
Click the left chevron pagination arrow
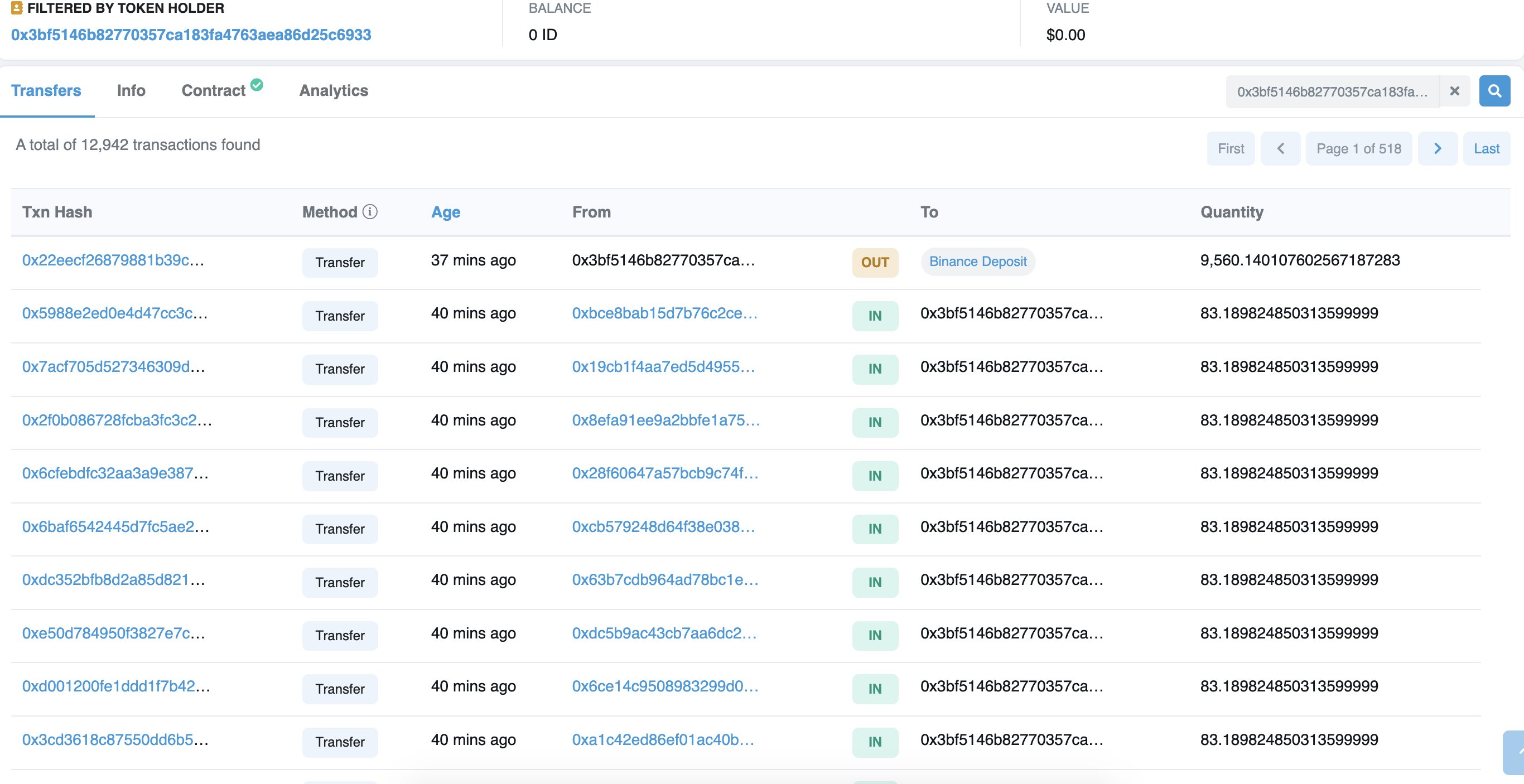click(x=1280, y=148)
